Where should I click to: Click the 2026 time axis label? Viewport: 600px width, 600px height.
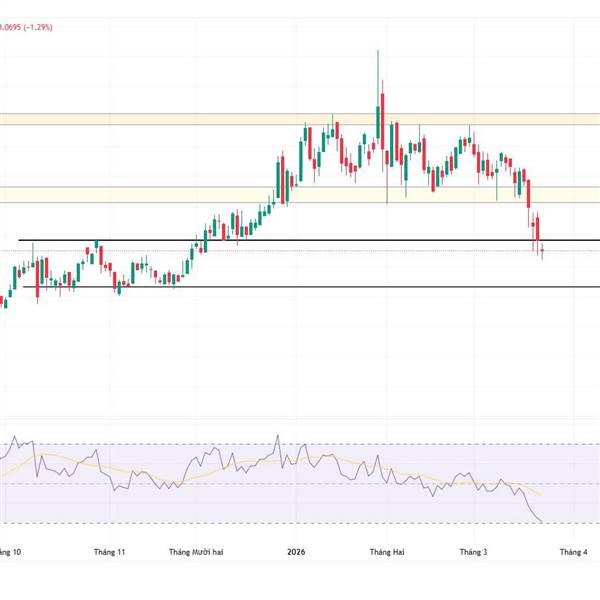tap(296, 551)
